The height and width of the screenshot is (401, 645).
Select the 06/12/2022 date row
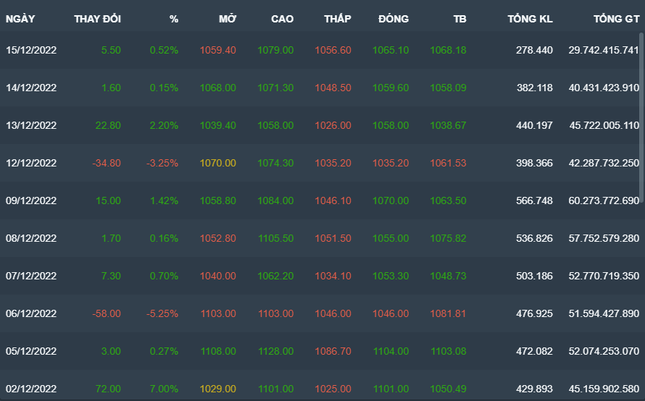[x=32, y=314]
